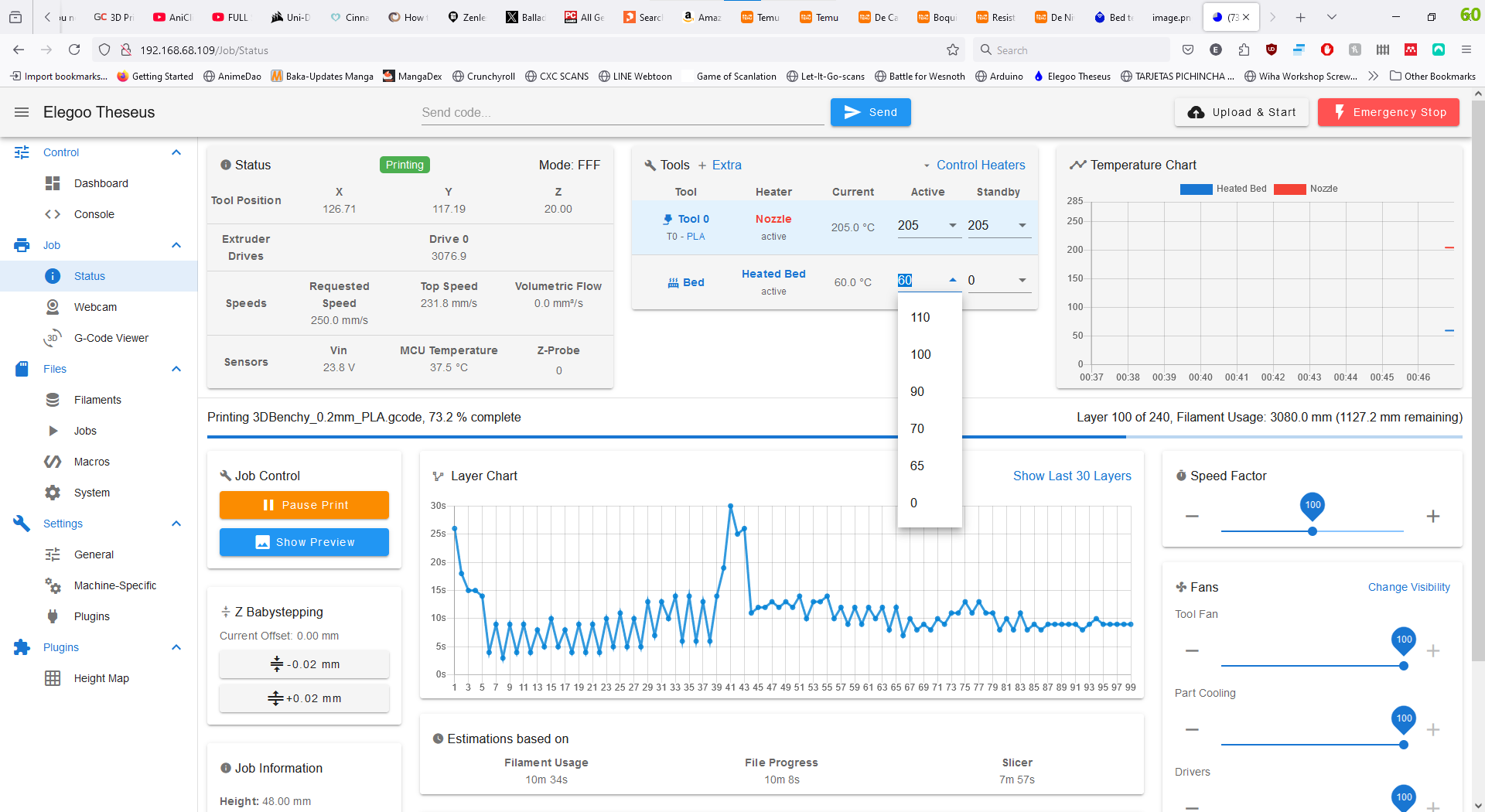The height and width of the screenshot is (812, 1485).
Task: Collapse the Settings section
Action: 176,524
